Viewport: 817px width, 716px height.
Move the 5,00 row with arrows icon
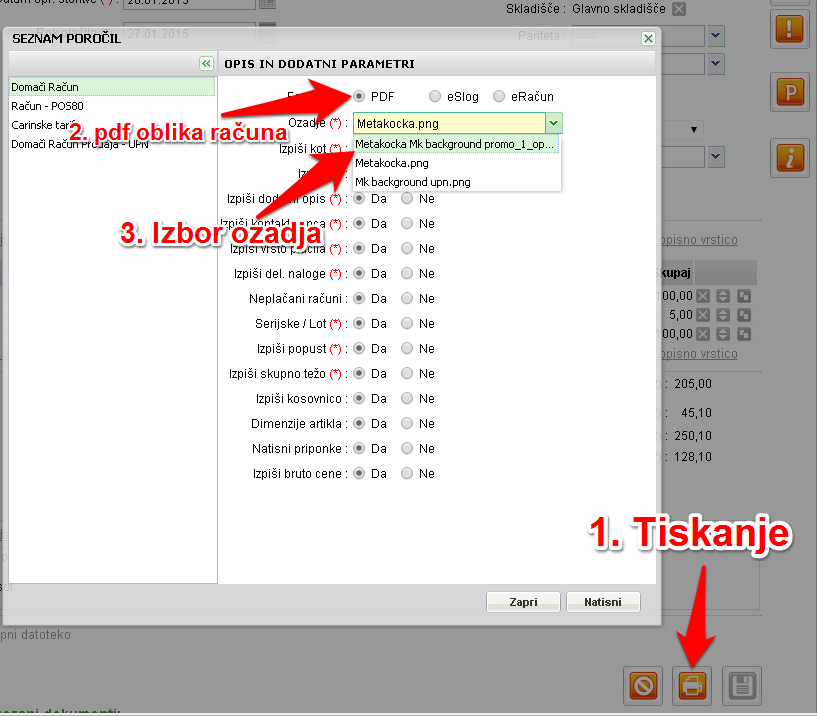coord(723,315)
